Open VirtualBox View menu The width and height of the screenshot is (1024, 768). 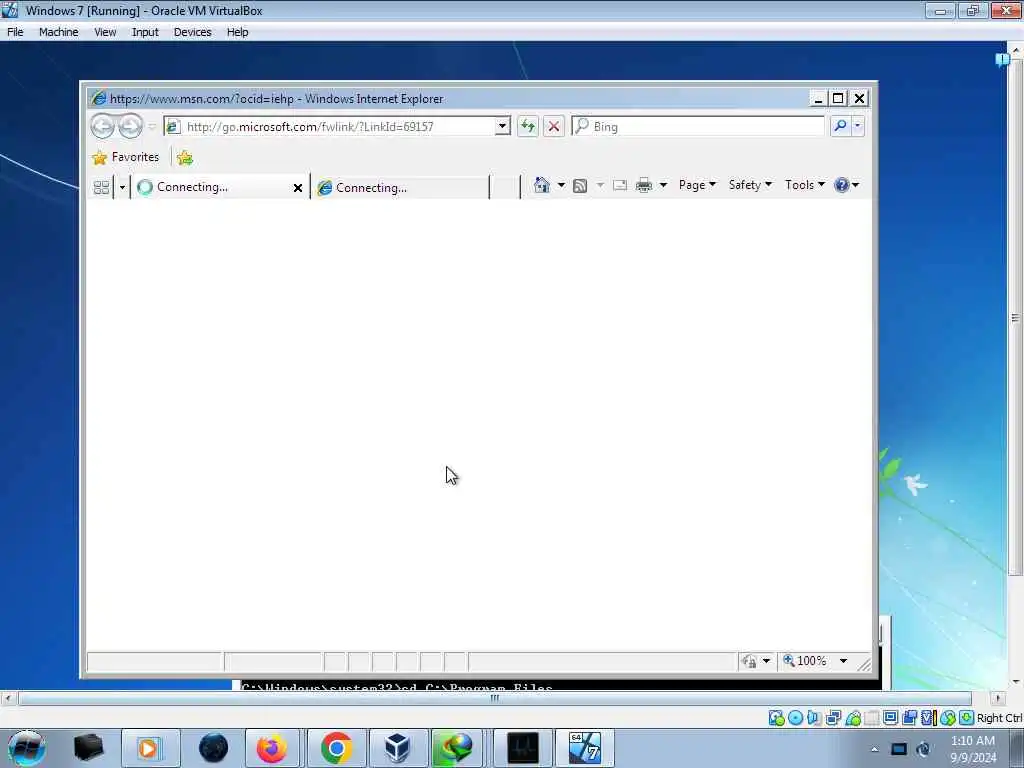point(104,32)
